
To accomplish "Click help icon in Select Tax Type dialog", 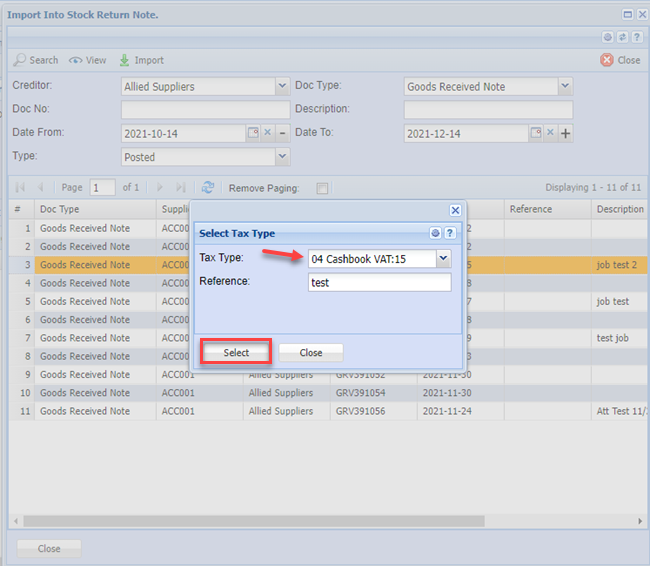I will pos(450,233).
